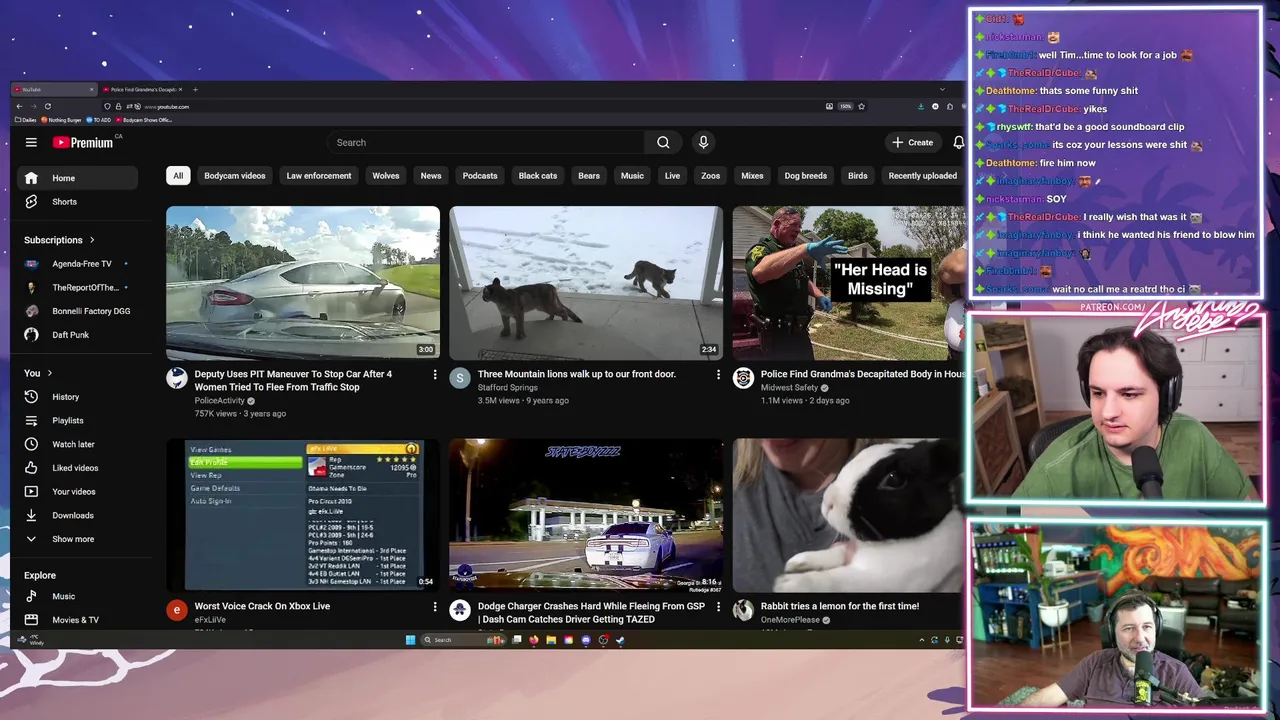This screenshot has height=720, width=1280.
Task: Open the notifications bell
Action: pyautogui.click(x=958, y=142)
